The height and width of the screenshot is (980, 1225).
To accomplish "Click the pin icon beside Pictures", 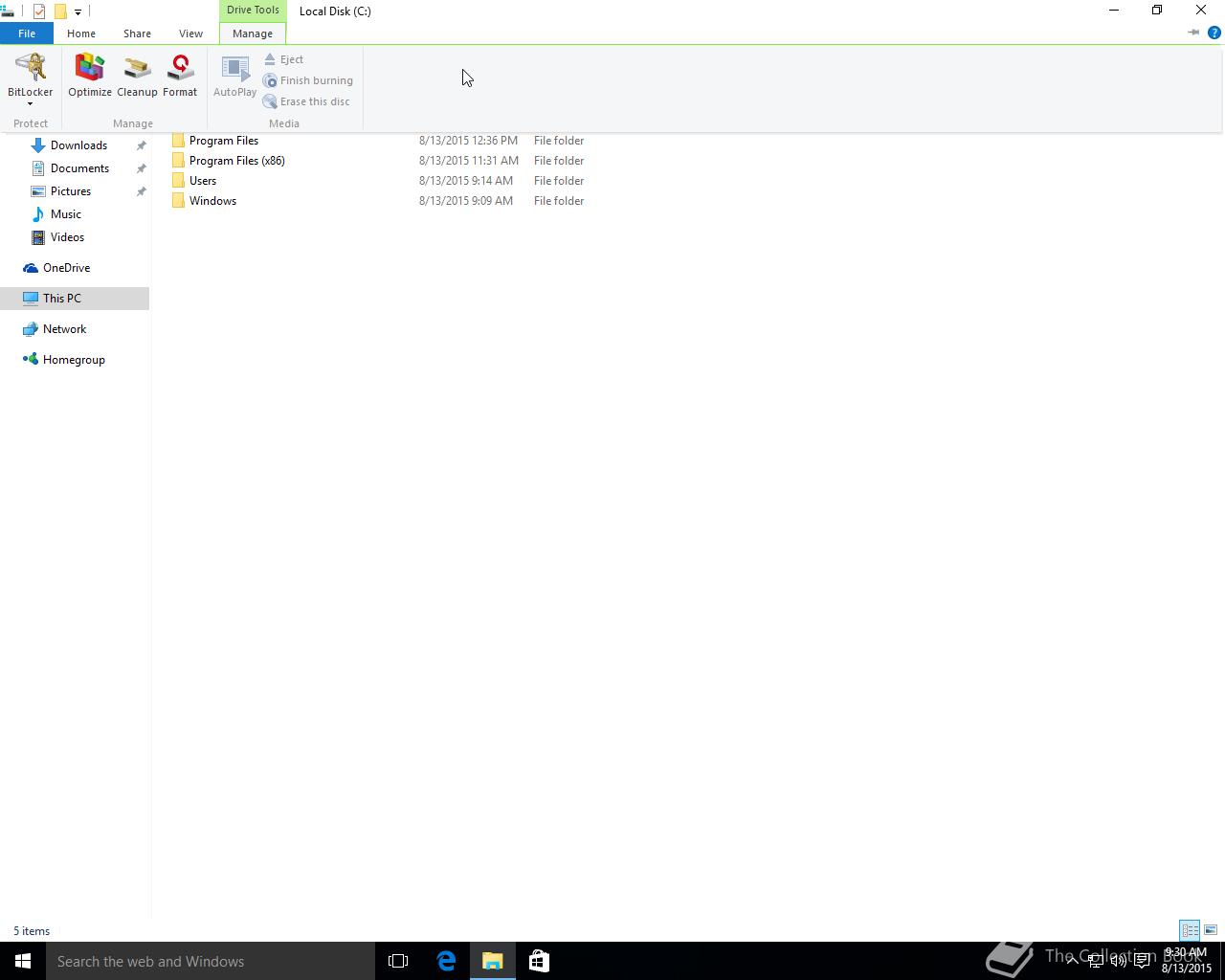I will pos(141,191).
